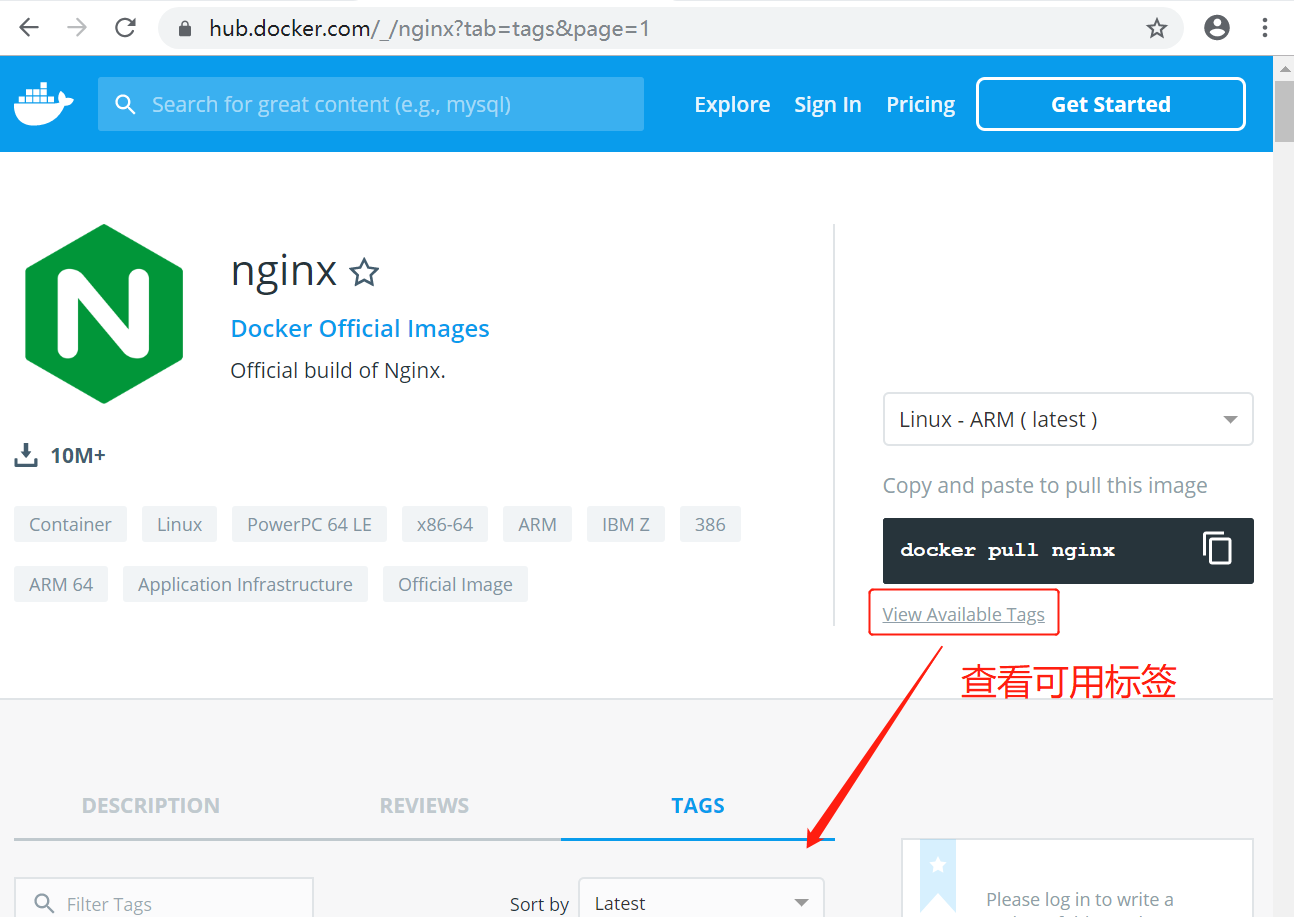Click the Filter Tags input field
The image size is (1294, 917).
(164, 898)
